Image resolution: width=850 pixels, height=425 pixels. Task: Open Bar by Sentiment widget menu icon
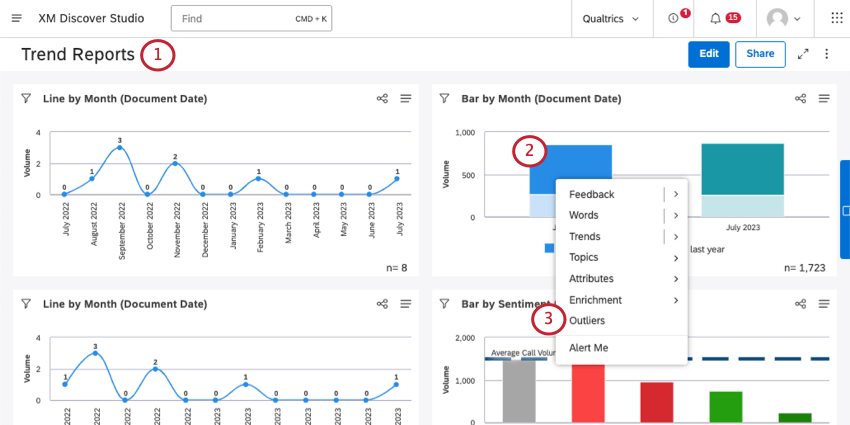825,304
